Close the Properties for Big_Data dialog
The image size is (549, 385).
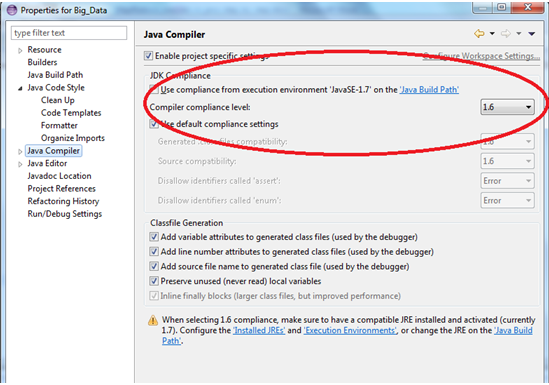[x=527, y=7]
